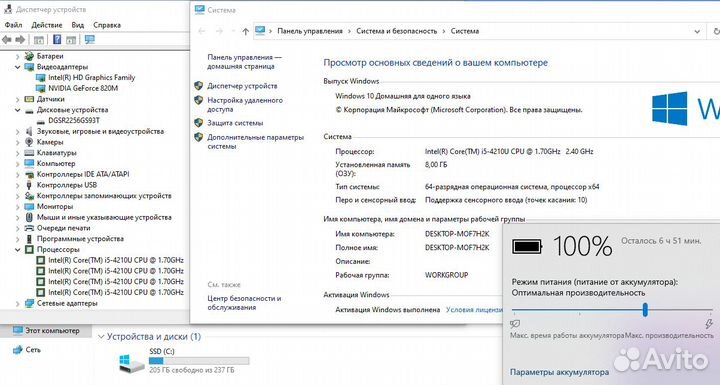Viewport: 720px width, 385px height.
Task: Click the properties panel toolbar icon
Action: tap(71, 40)
